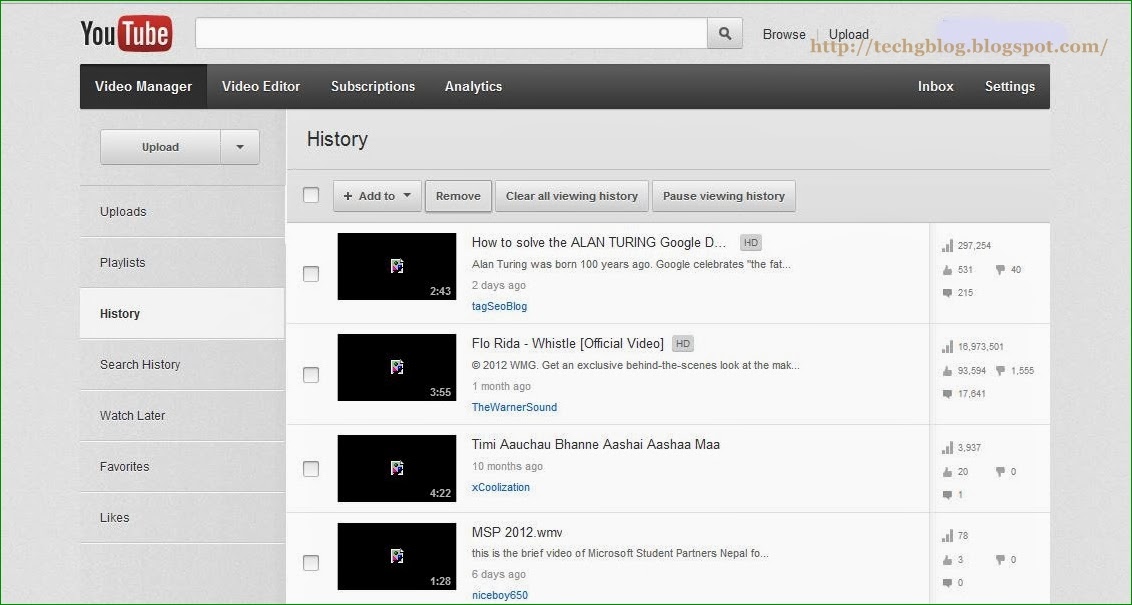Tick the select-all checkbox in History toolbar
Viewport: 1132px width, 605px height.
311,196
